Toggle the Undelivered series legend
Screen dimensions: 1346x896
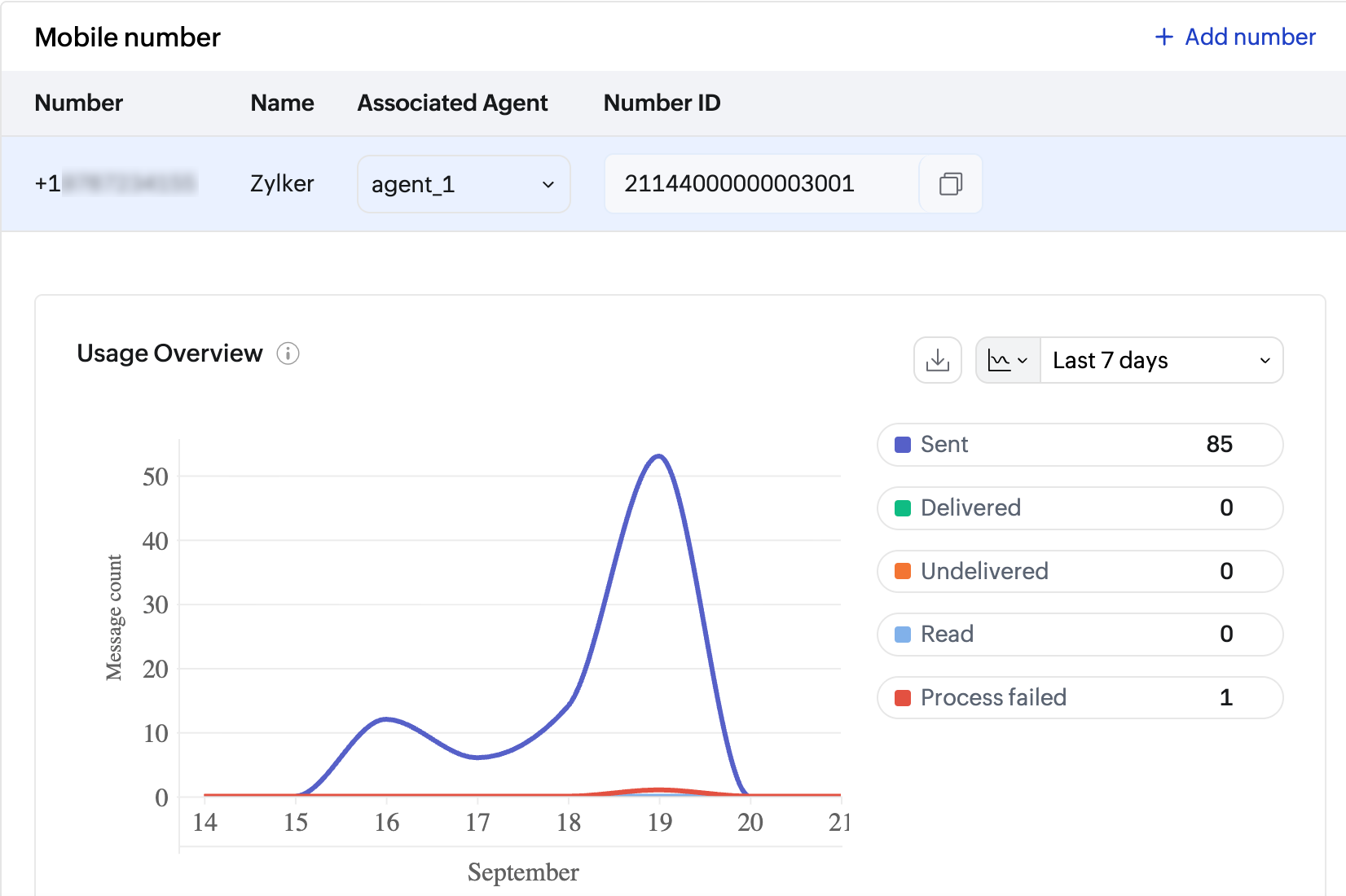point(1080,571)
